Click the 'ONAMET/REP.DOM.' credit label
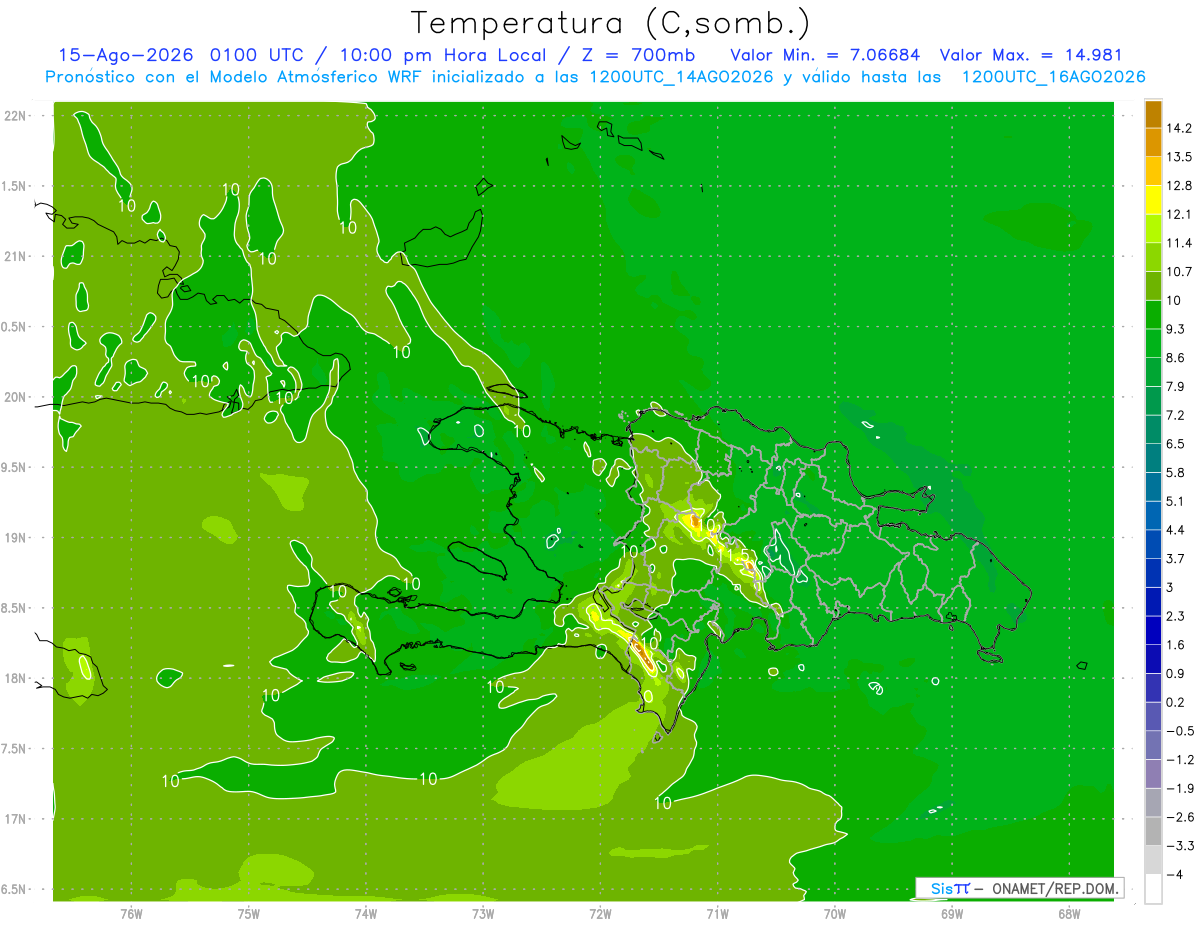This screenshot has width=1200, height=927. [x=1056, y=888]
